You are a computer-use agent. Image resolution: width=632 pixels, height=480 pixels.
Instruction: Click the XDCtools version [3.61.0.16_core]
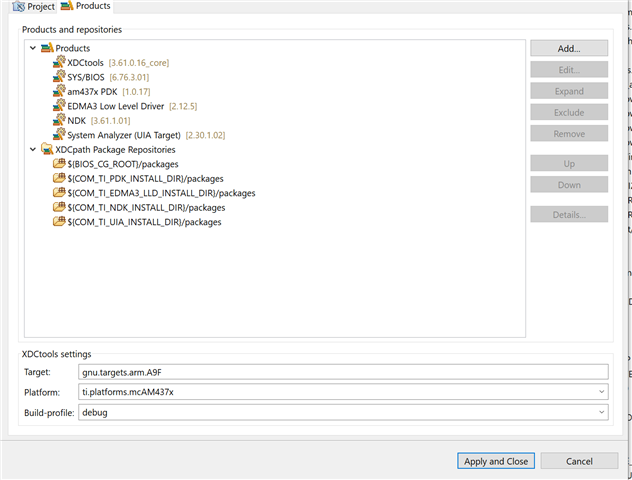(139, 63)
